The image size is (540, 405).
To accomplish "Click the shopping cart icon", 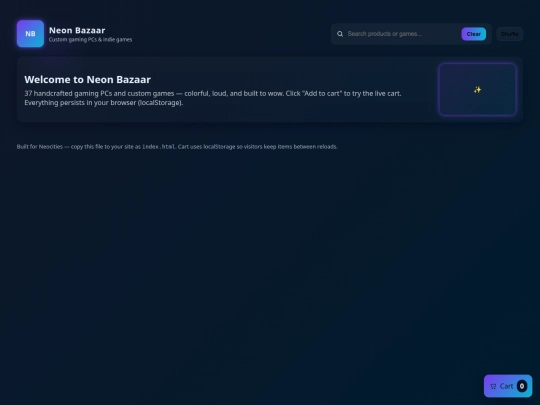I will [x=493, y=386].
